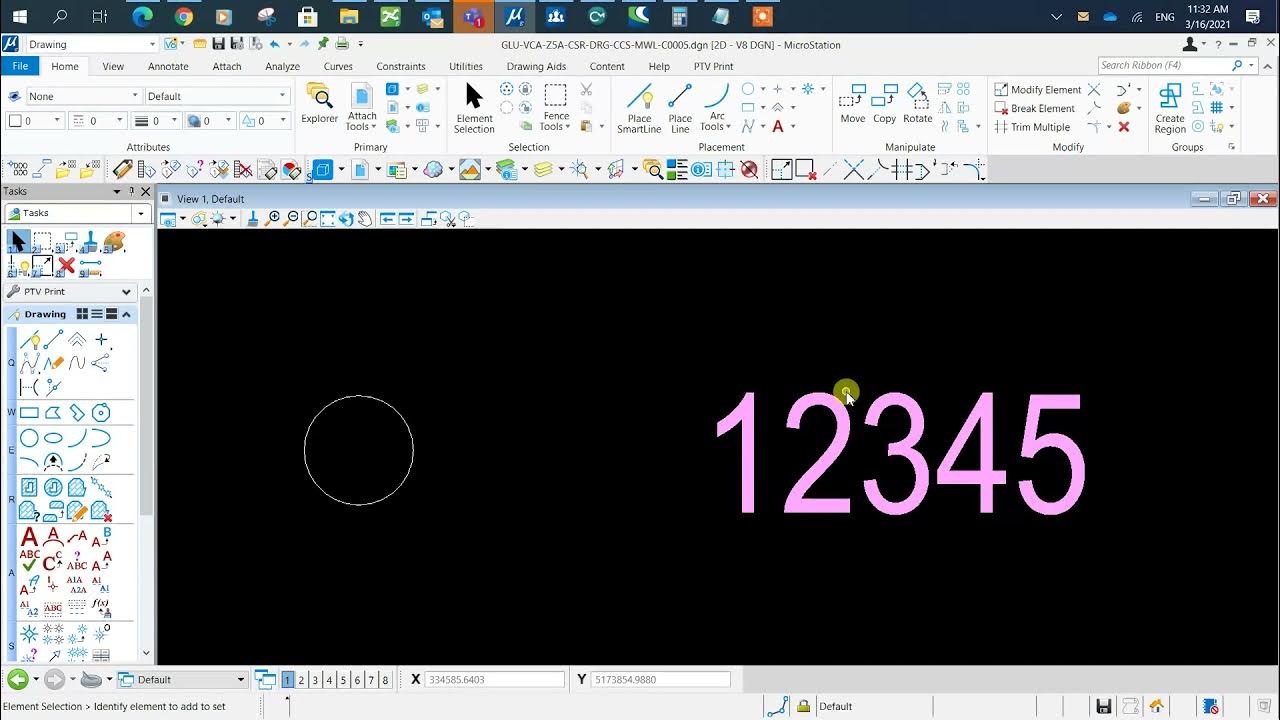The image size is (1280, 720).
Task: Expand the Attach Tools dropdown
Action: (362, 121)
